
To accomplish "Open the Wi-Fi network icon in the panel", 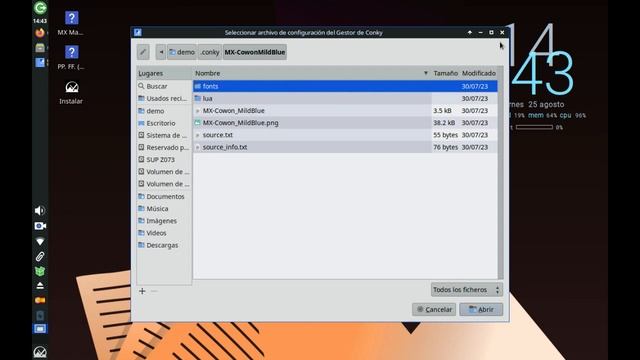I will click(x=40, y=241).
